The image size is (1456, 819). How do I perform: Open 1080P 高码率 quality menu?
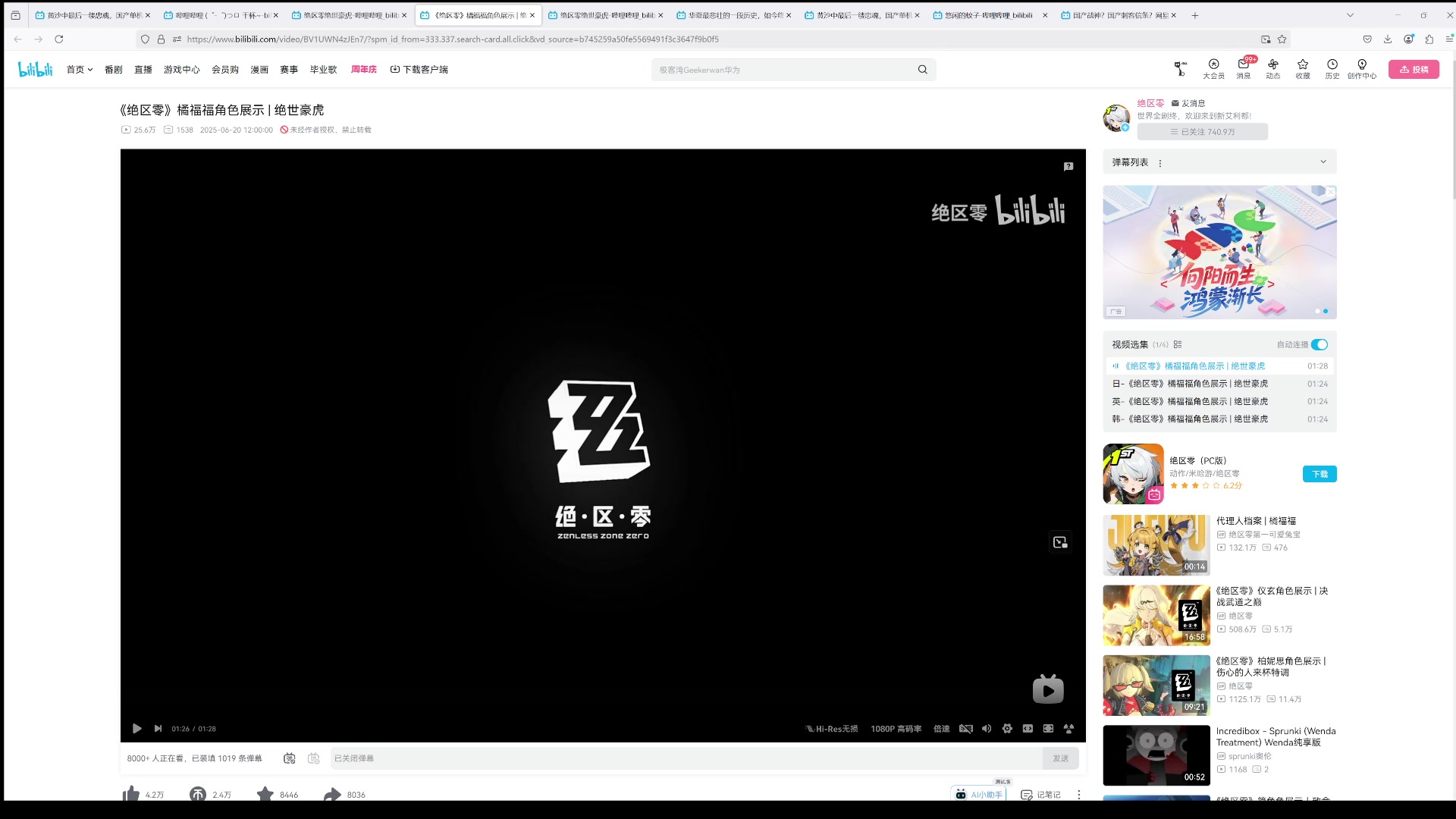(x=896, y=728)
